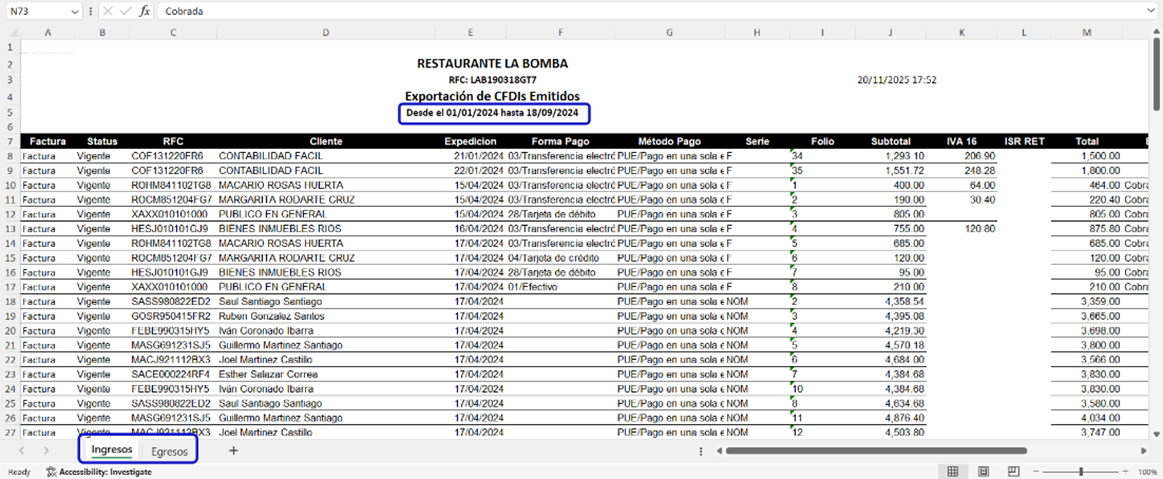The height and width of the screenshot is (479, 1163).
Task: Click the horizontal scroll left arrow
Action: pos(718,450)
